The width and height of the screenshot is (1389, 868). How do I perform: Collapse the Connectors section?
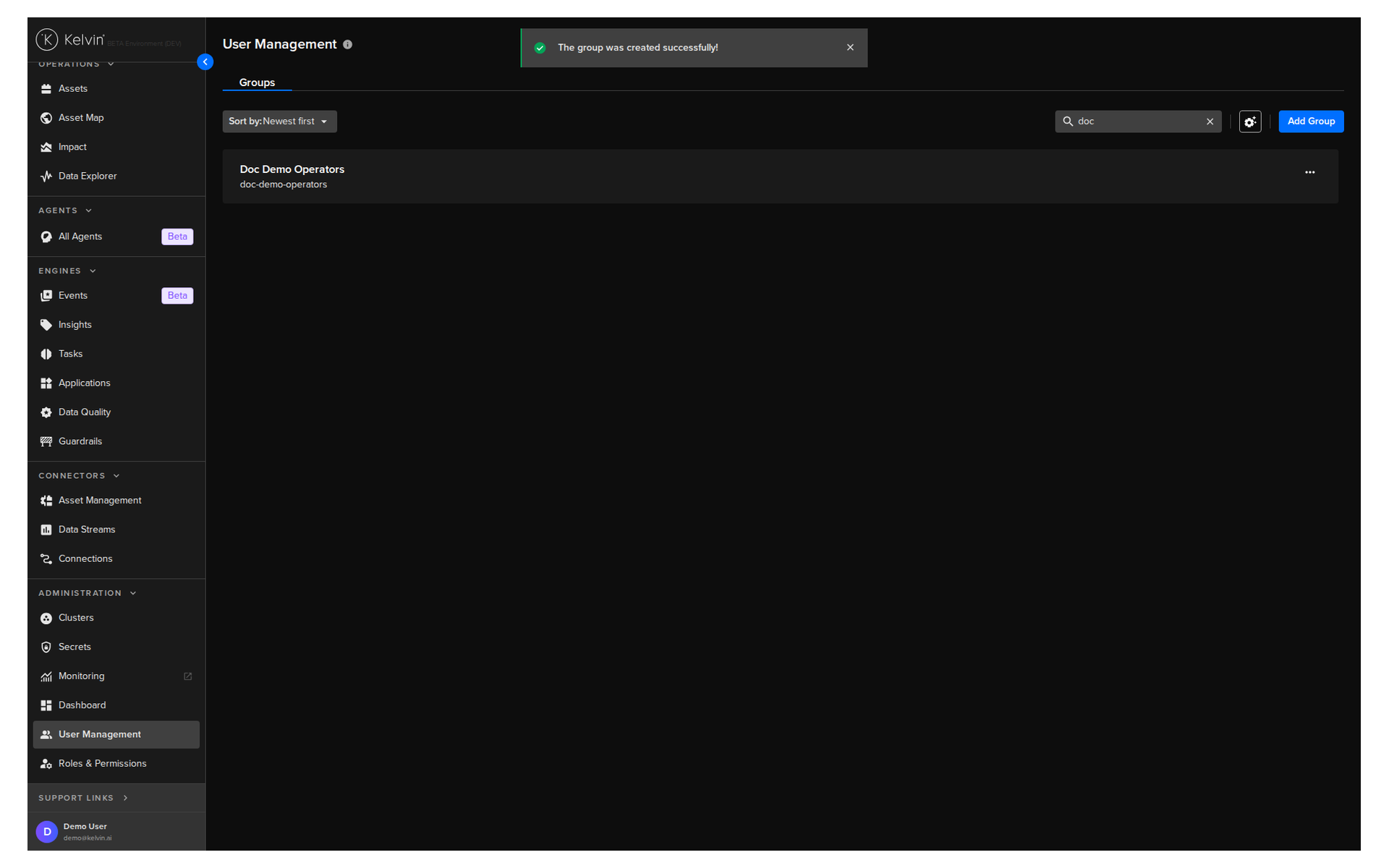(79, 476)
